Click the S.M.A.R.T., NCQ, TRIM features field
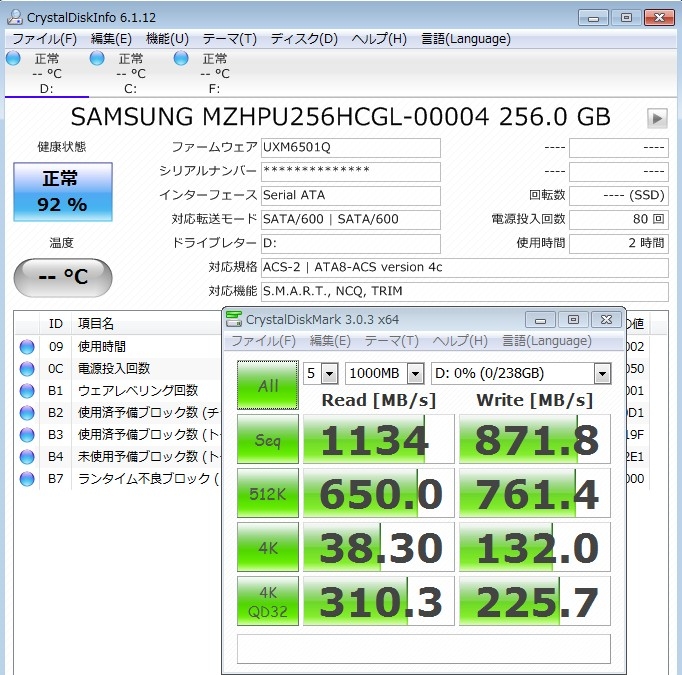 [465, 291]
